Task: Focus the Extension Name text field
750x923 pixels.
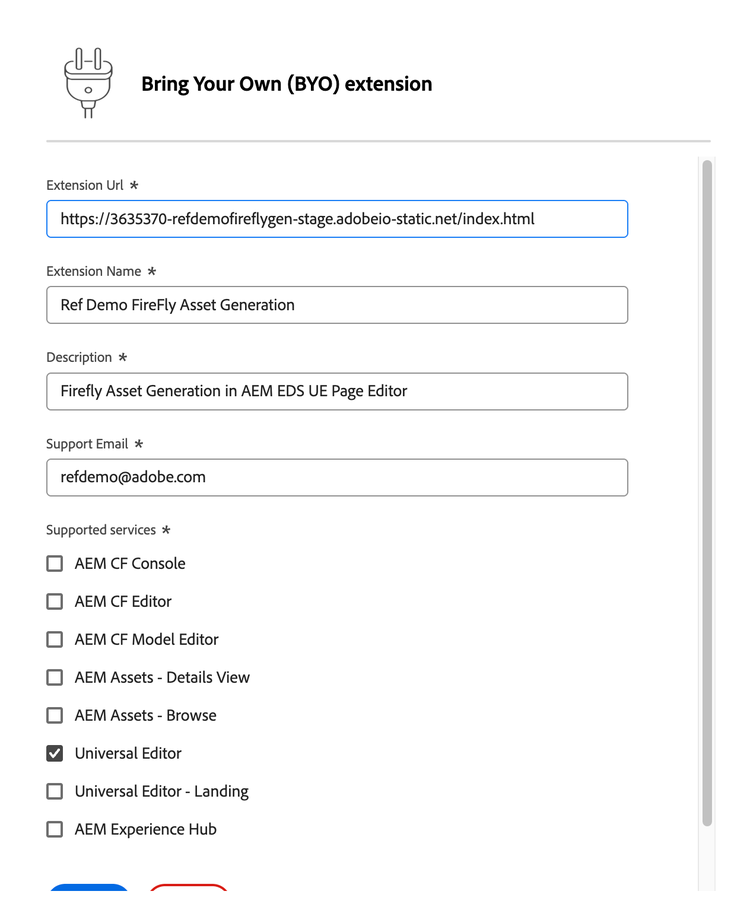Action: (x=337, y=305)
